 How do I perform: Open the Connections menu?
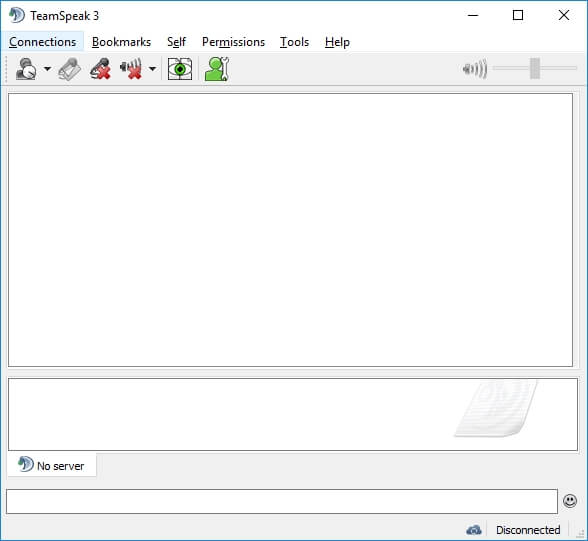click(x=42, y=42)
